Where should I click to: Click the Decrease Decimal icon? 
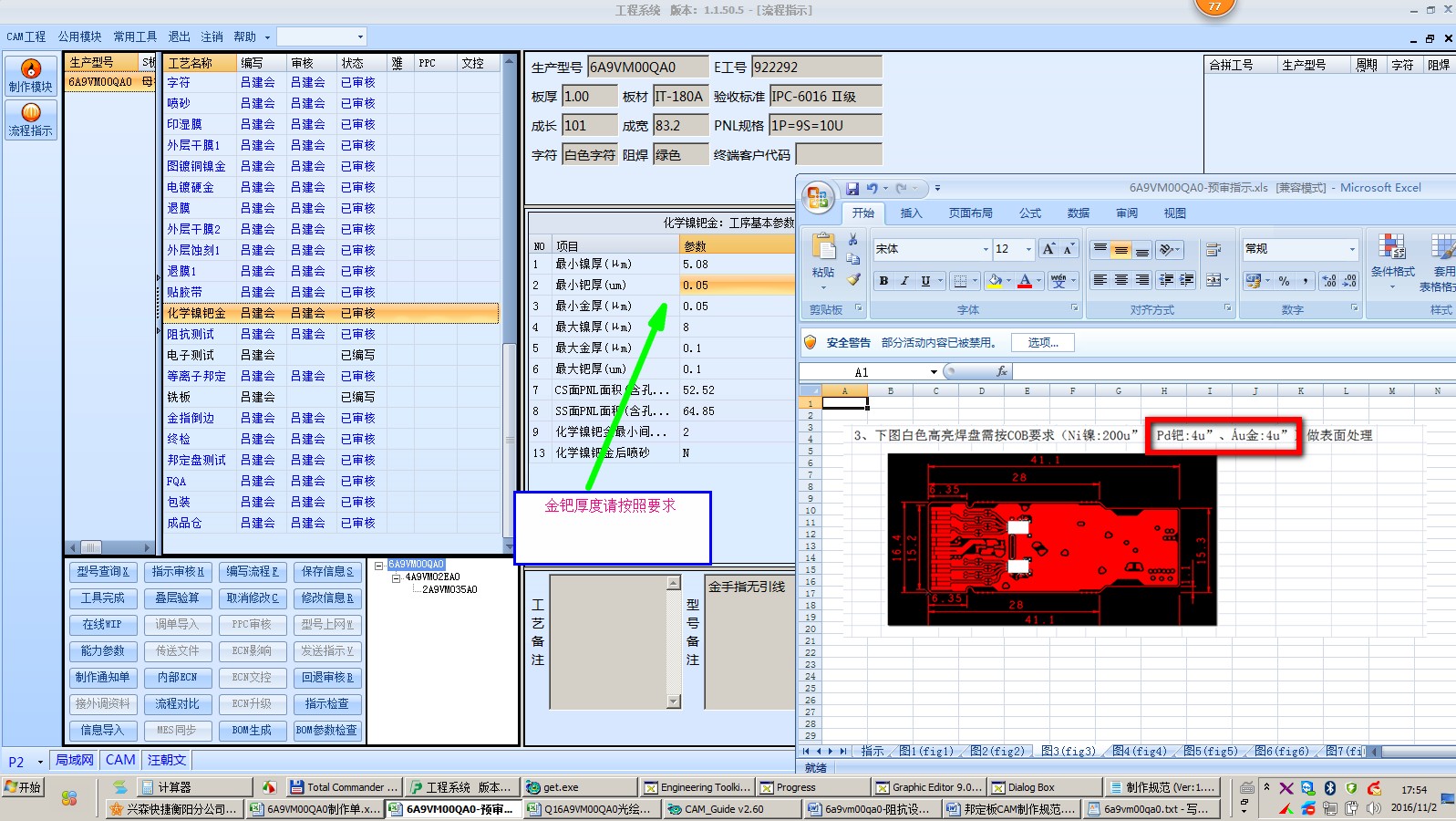coord(1350,281)
